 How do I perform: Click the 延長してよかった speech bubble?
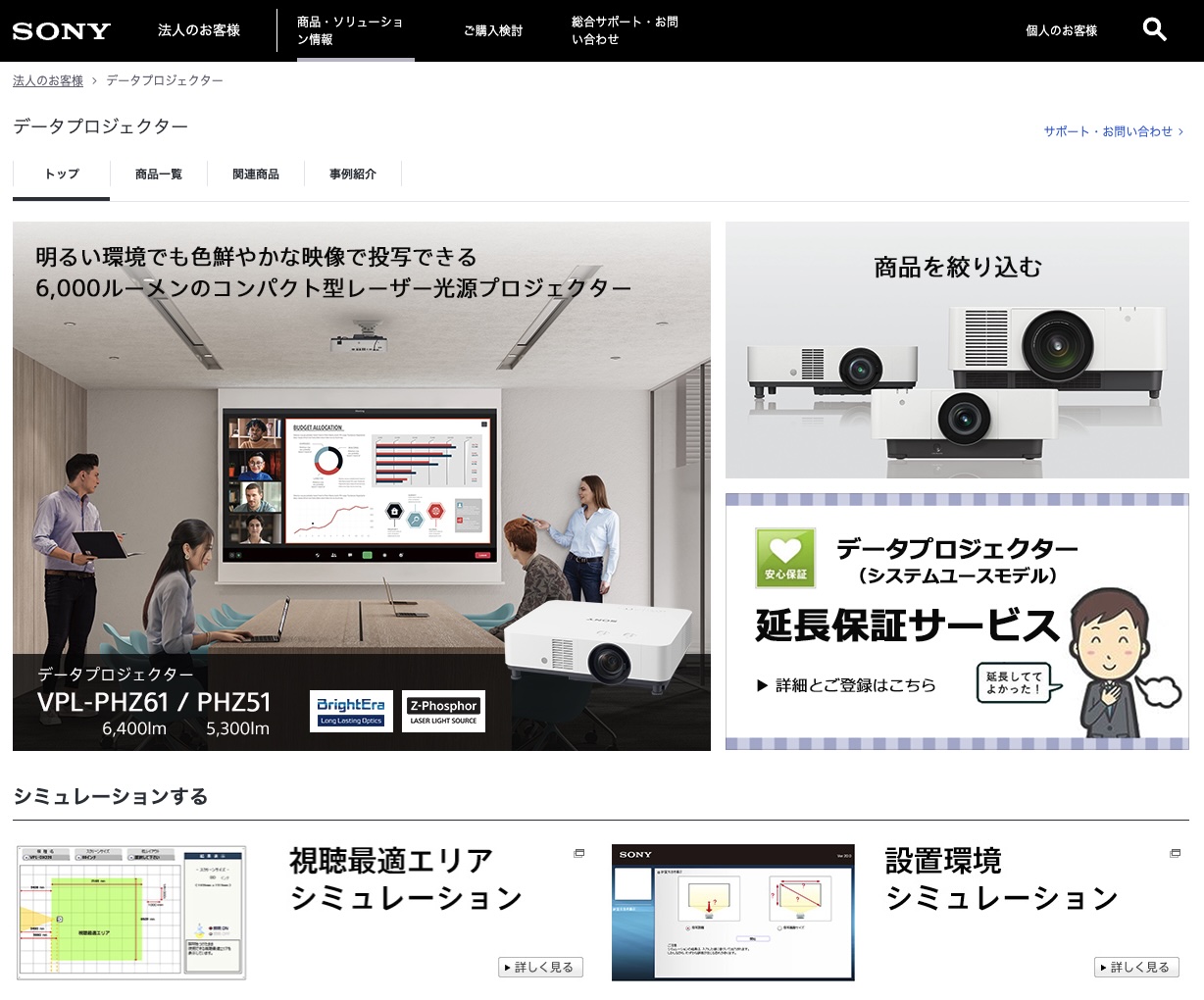1014,682
